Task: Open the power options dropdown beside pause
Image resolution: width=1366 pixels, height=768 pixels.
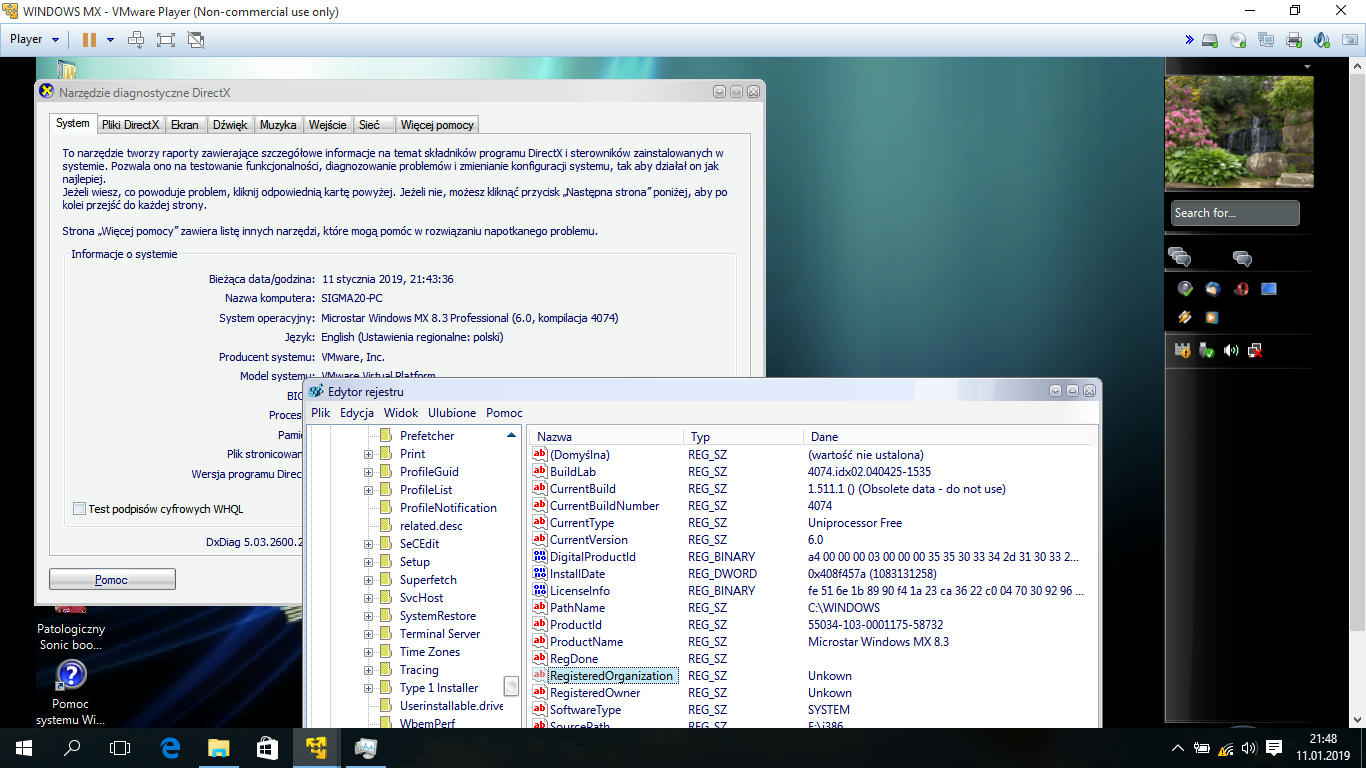Action: pyautogui.click(x=110, y=40)
